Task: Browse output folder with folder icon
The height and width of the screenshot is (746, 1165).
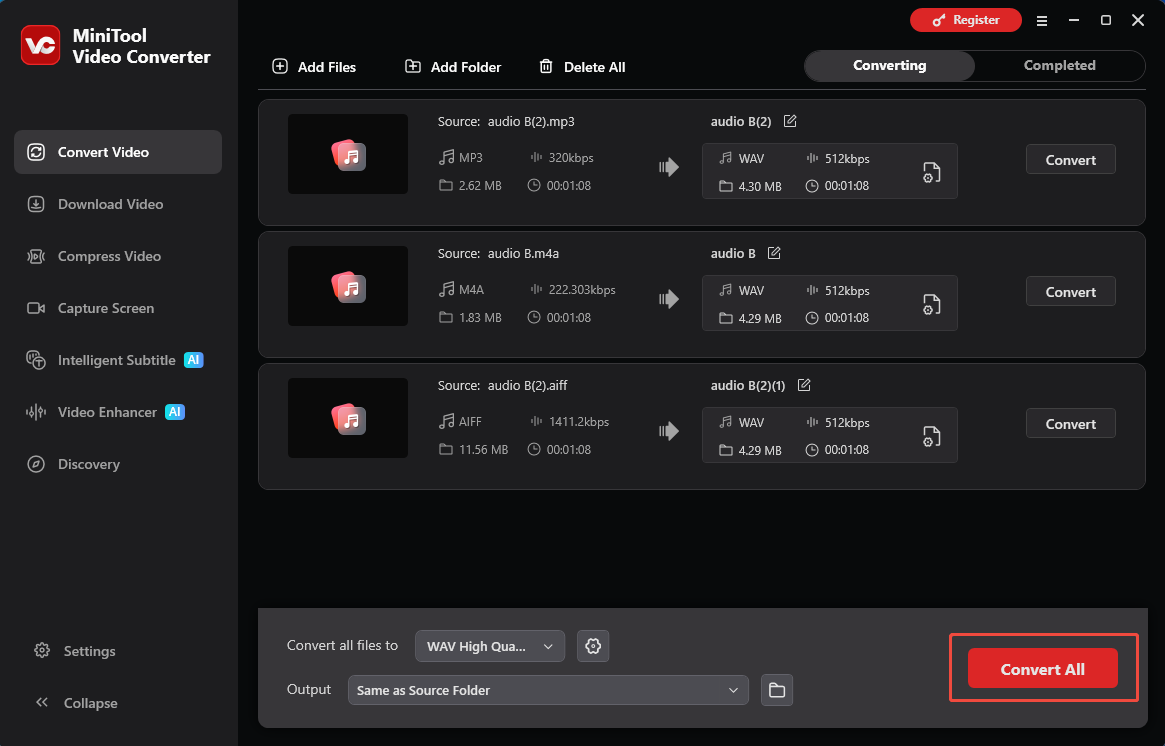Action: (776, 690)
